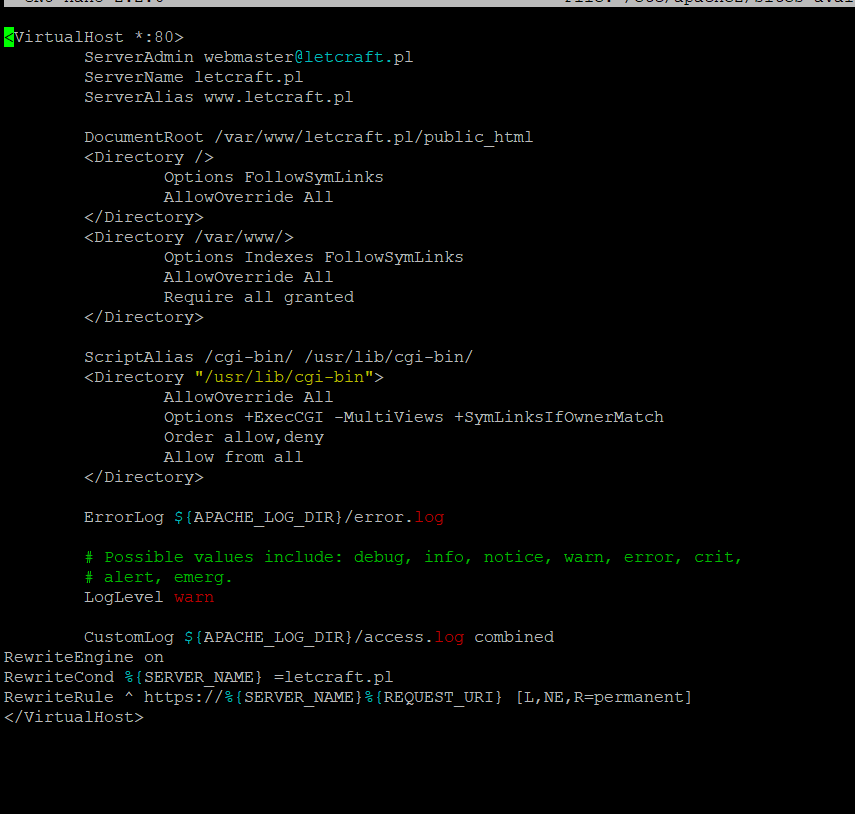
Task: Place cursor on ServerAdmin email address
Action: point(308,57)
